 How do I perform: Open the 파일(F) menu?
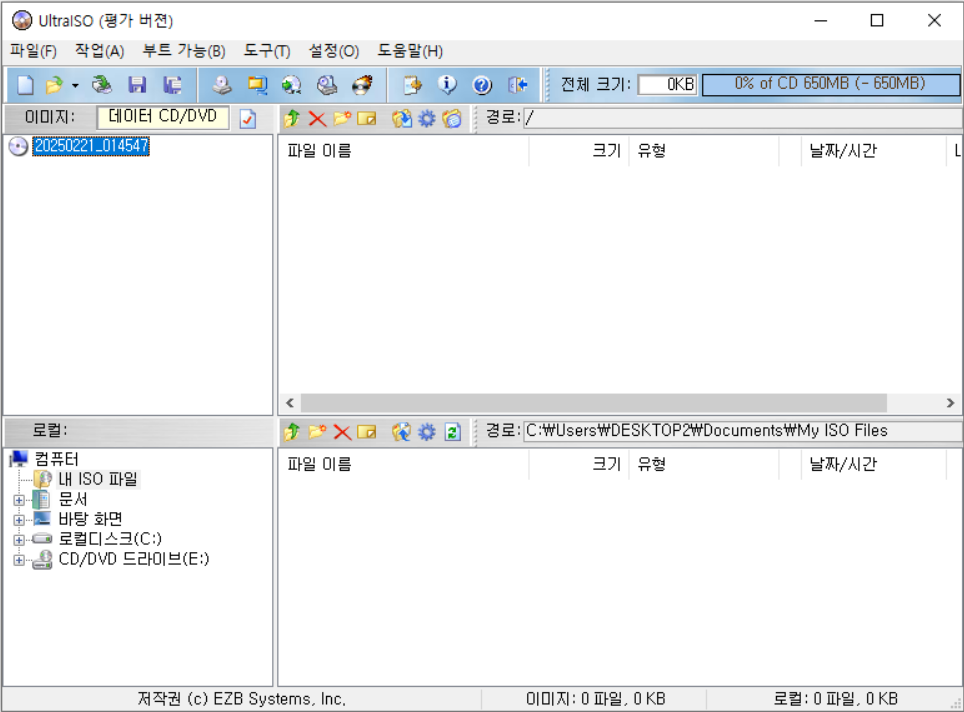(34, 51)
